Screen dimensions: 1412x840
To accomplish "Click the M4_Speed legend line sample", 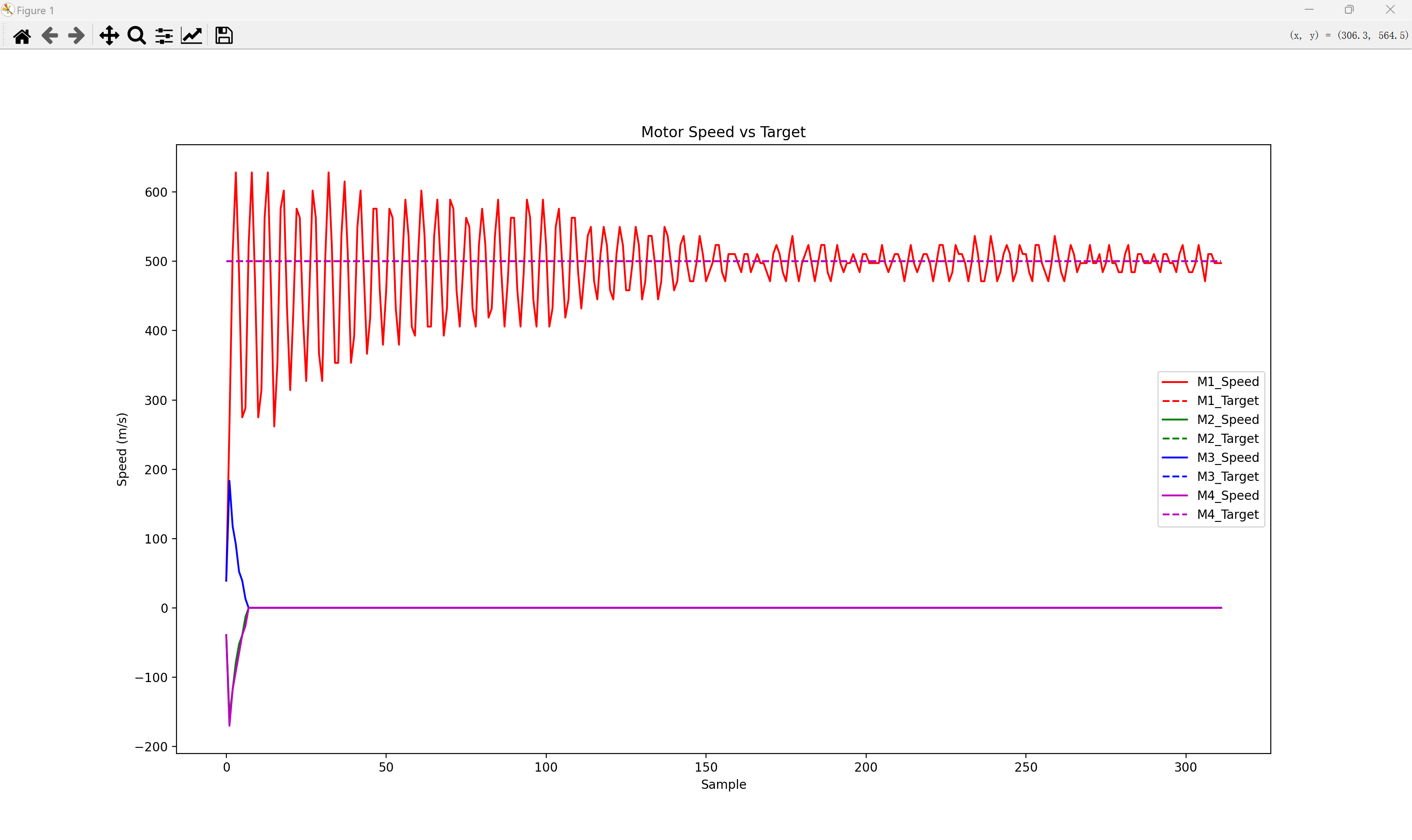I will tap(1175, 496).
